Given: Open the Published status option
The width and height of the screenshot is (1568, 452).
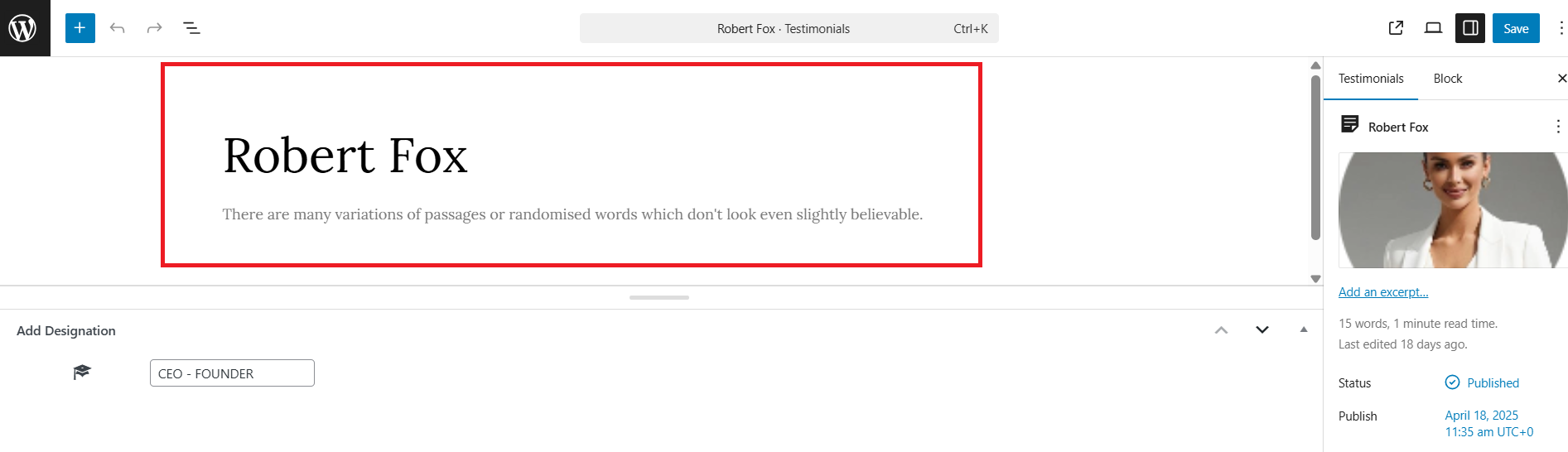Looking at the screenshot, I should 1492,383.
